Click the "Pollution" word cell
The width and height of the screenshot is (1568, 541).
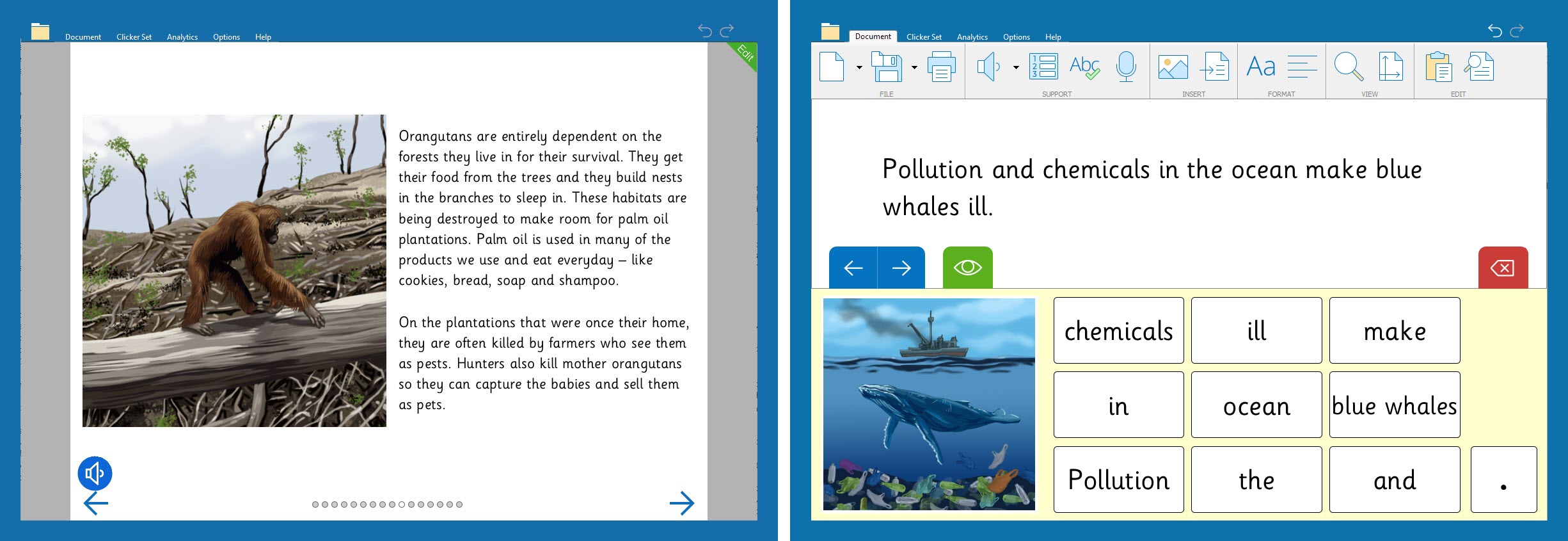(x=1118, y=480)
